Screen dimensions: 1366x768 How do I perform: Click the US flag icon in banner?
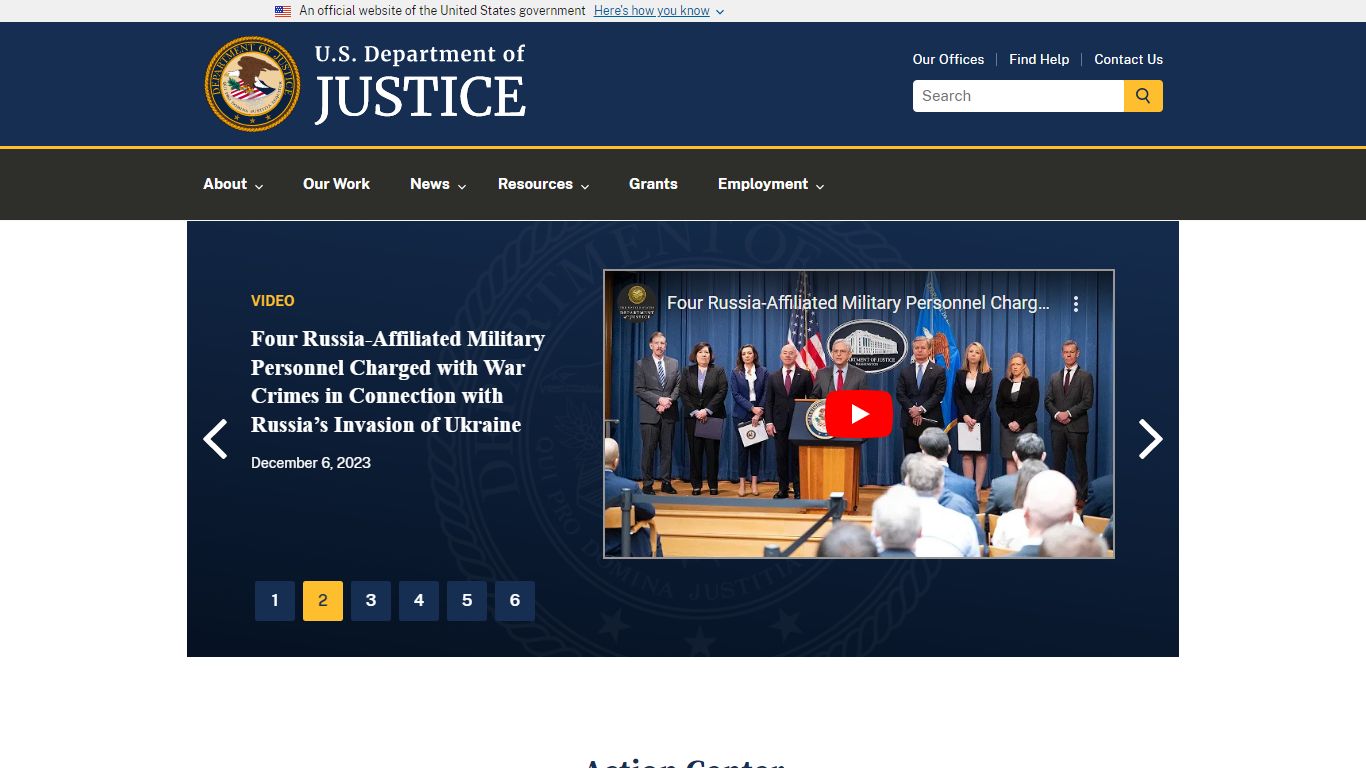point(283,11)
